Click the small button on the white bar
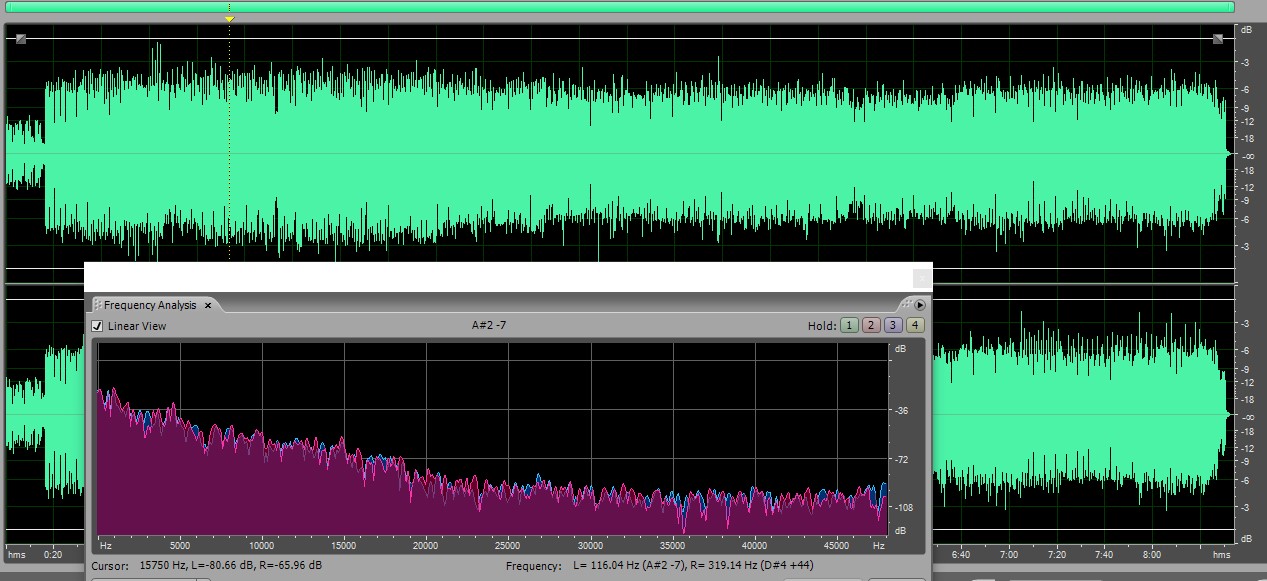Viewport: 1267px width, 581px height. 922,278
